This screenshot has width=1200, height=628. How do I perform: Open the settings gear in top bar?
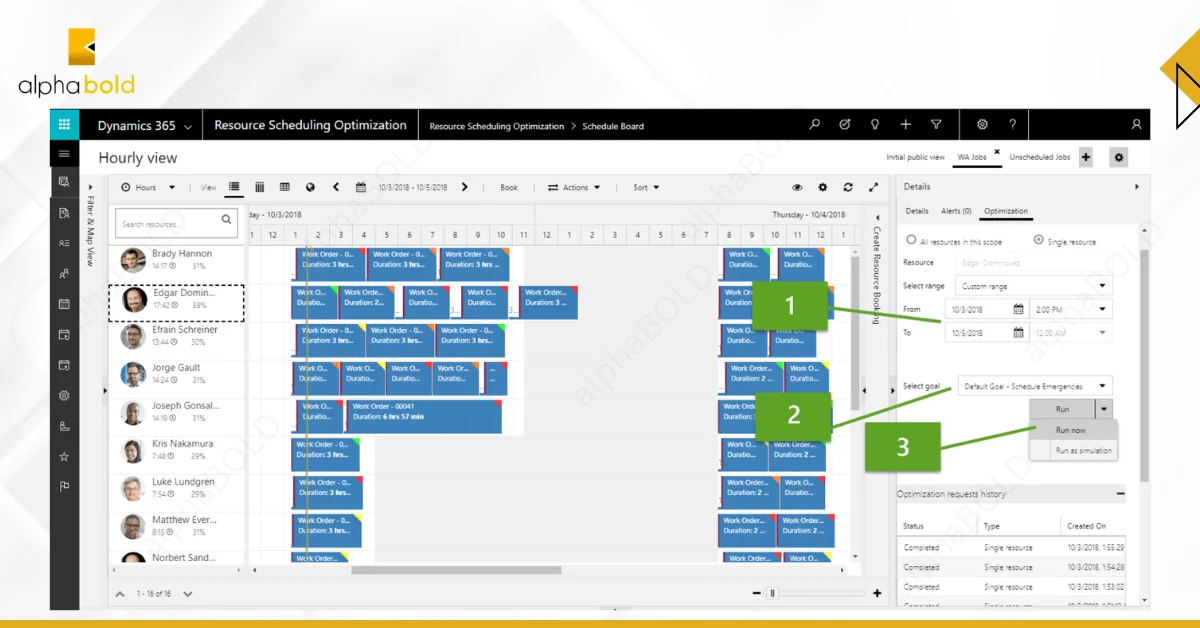(x=982, y=125)
